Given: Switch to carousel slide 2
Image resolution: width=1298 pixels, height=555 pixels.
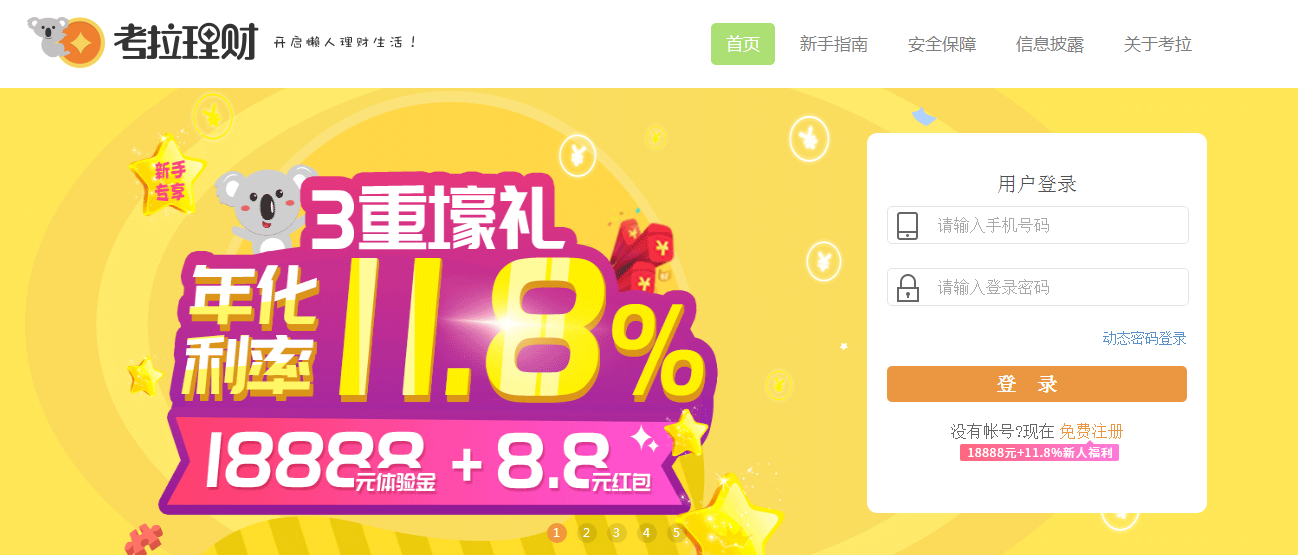Looking at the screenshot, I should 587,533.
